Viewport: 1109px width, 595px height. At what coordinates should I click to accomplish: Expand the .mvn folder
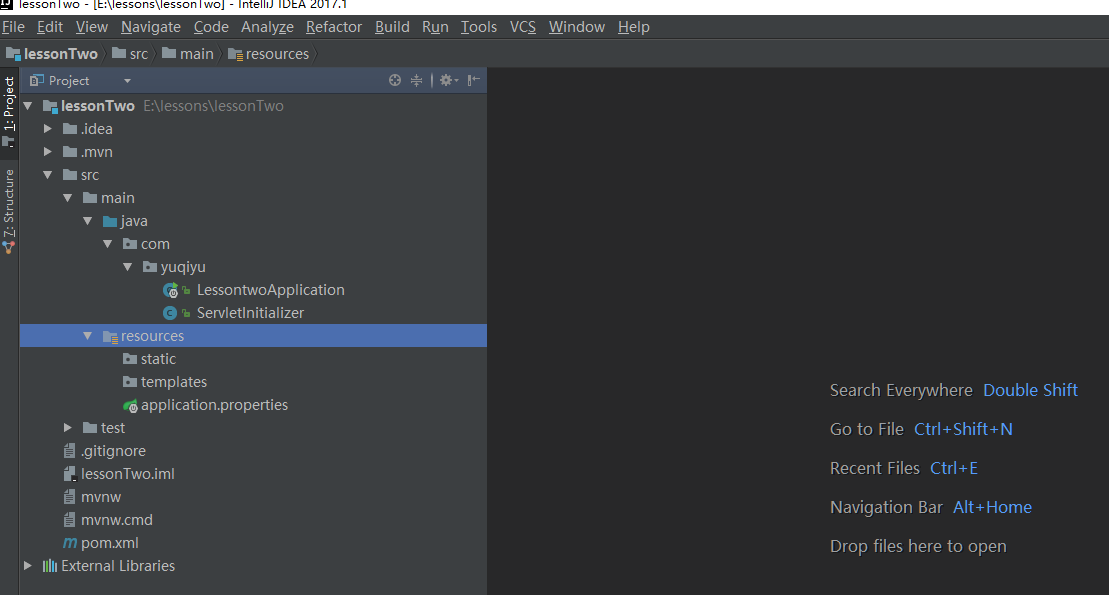pyautogui.click(x=47, y=152)
